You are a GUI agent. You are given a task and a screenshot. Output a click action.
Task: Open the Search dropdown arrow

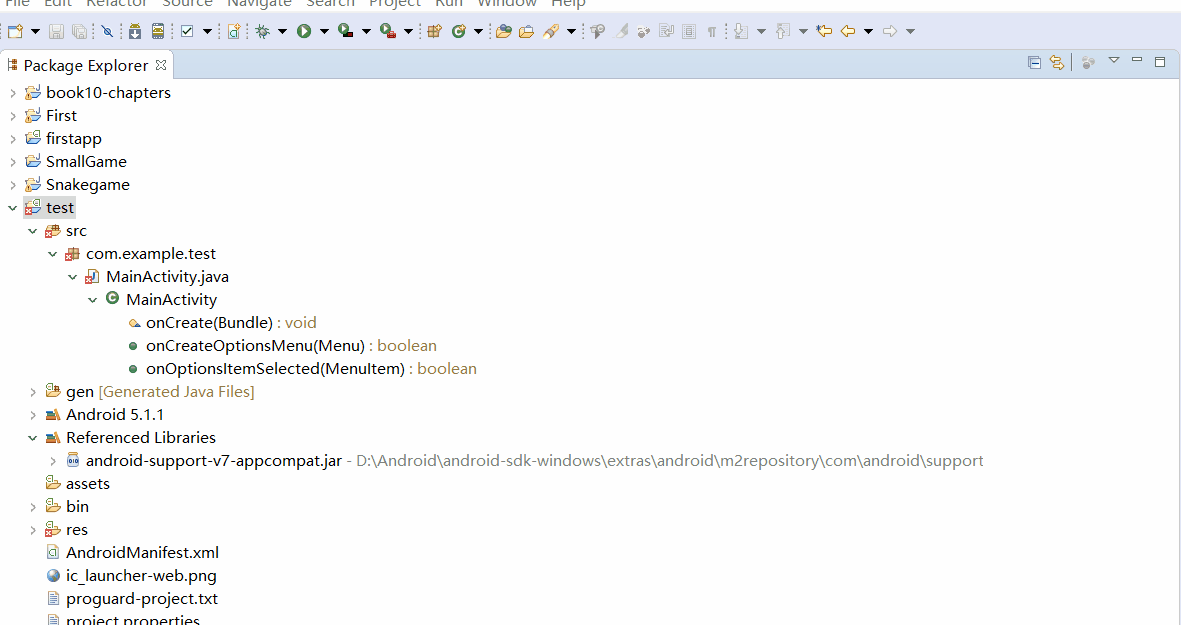pos(572,32)
